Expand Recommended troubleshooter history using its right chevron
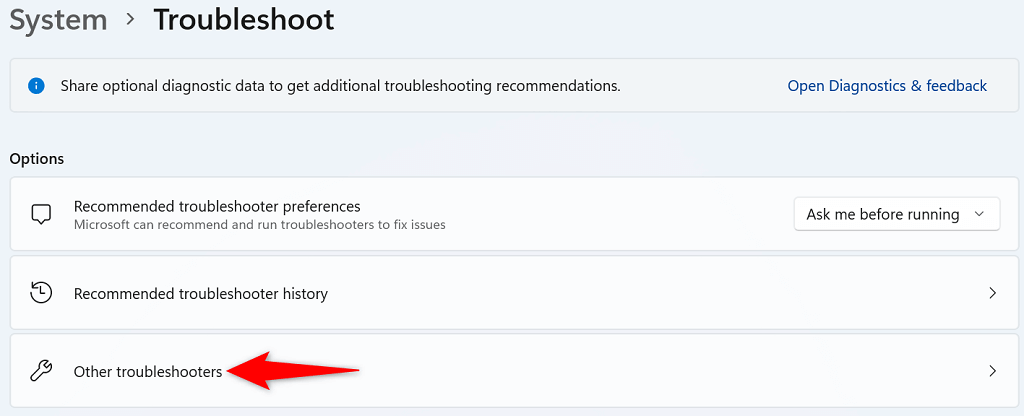This screenshot has height=416, width=1024. [x=992, y=293]
